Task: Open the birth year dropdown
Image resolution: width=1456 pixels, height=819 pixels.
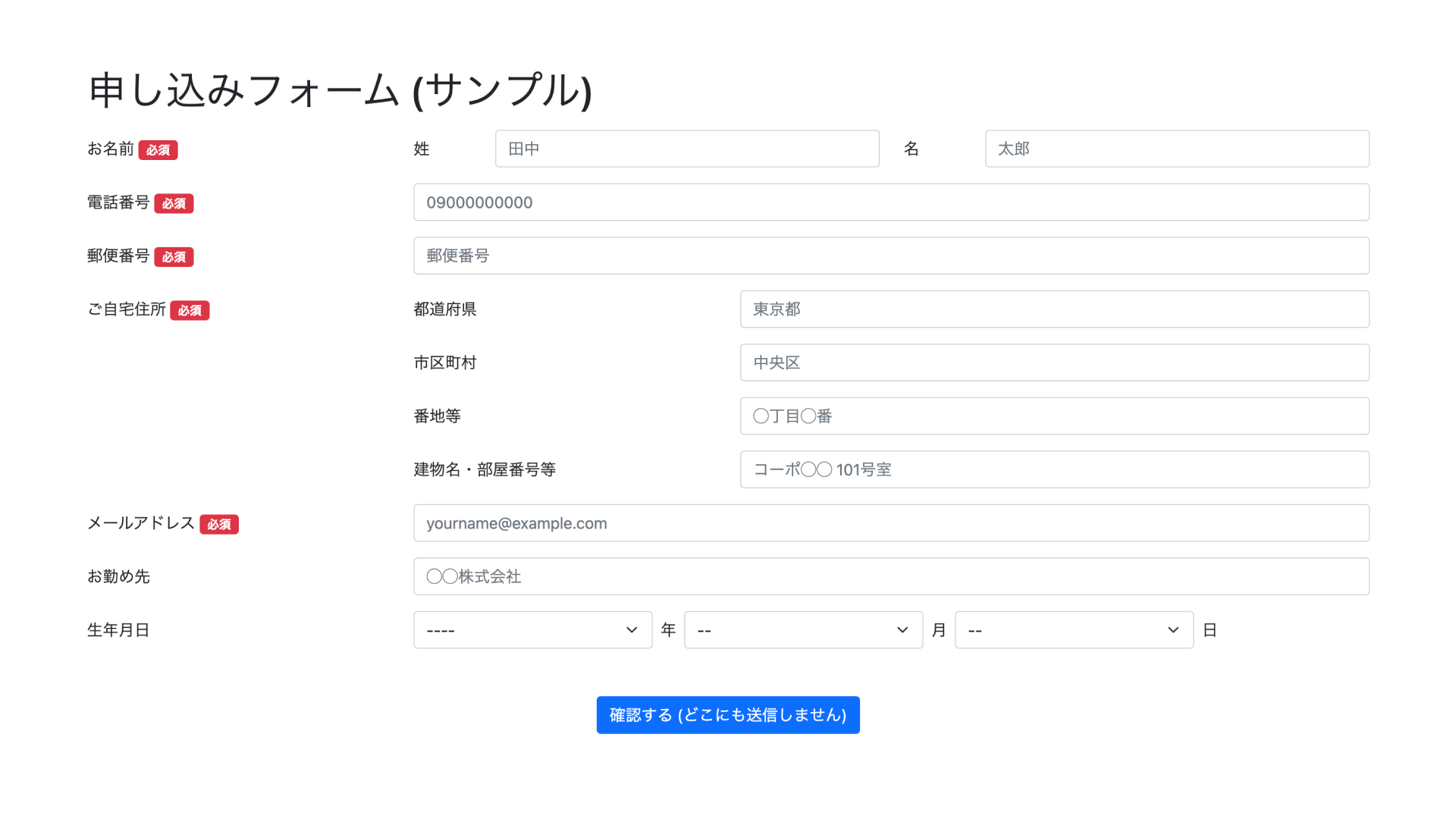Action: coord(532,630)
